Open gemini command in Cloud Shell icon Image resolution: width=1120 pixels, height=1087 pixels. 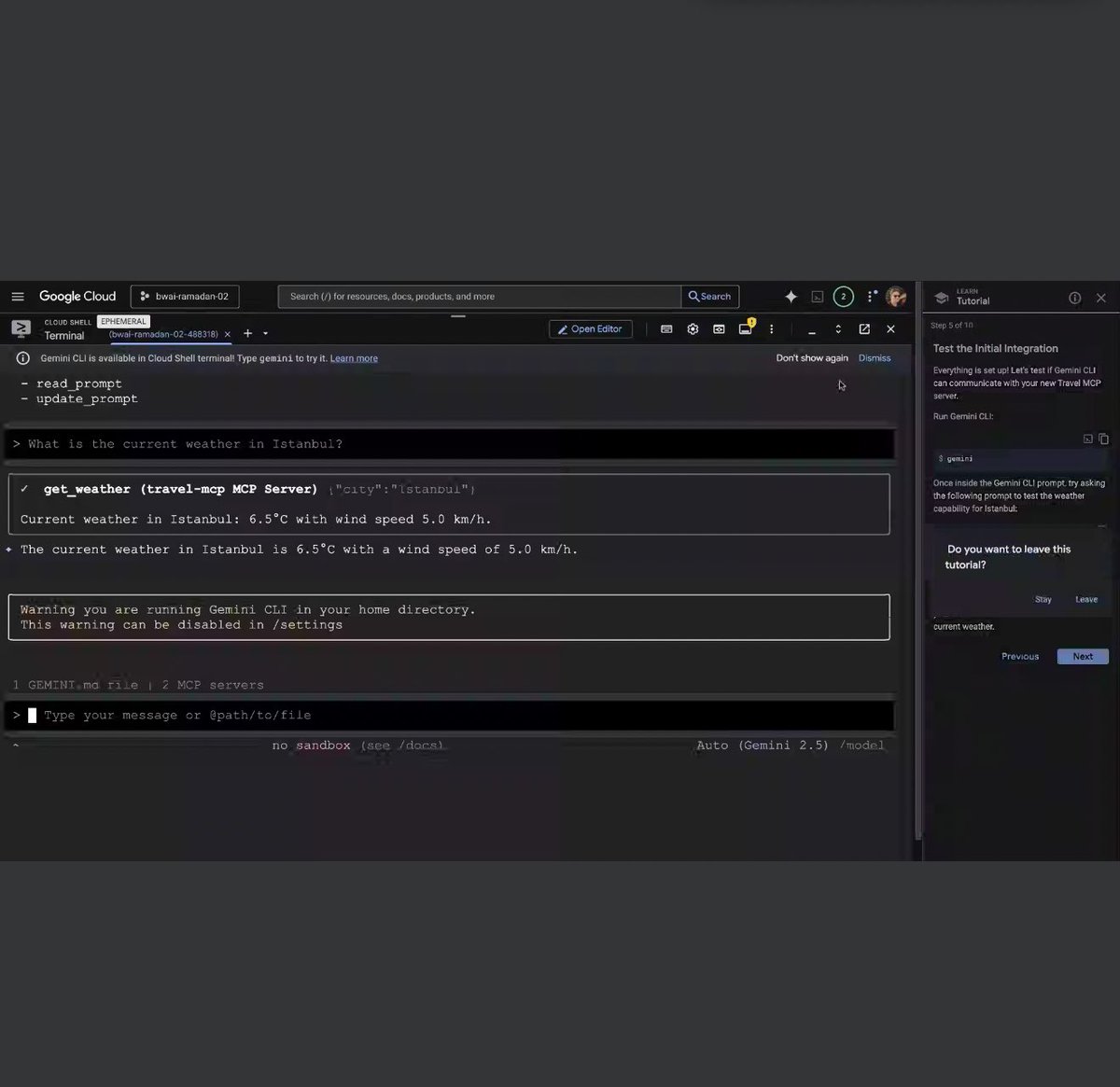pos(1087,439)
